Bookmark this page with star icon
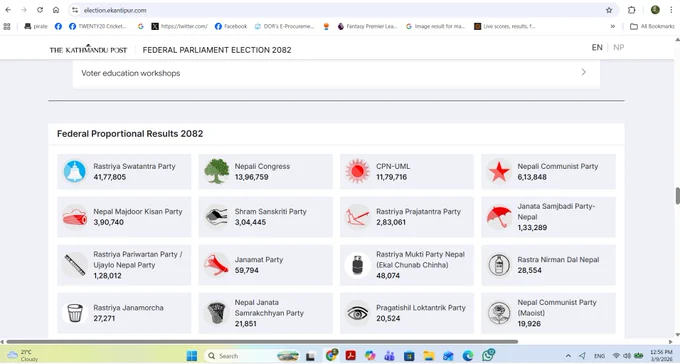 pos(609,10)
